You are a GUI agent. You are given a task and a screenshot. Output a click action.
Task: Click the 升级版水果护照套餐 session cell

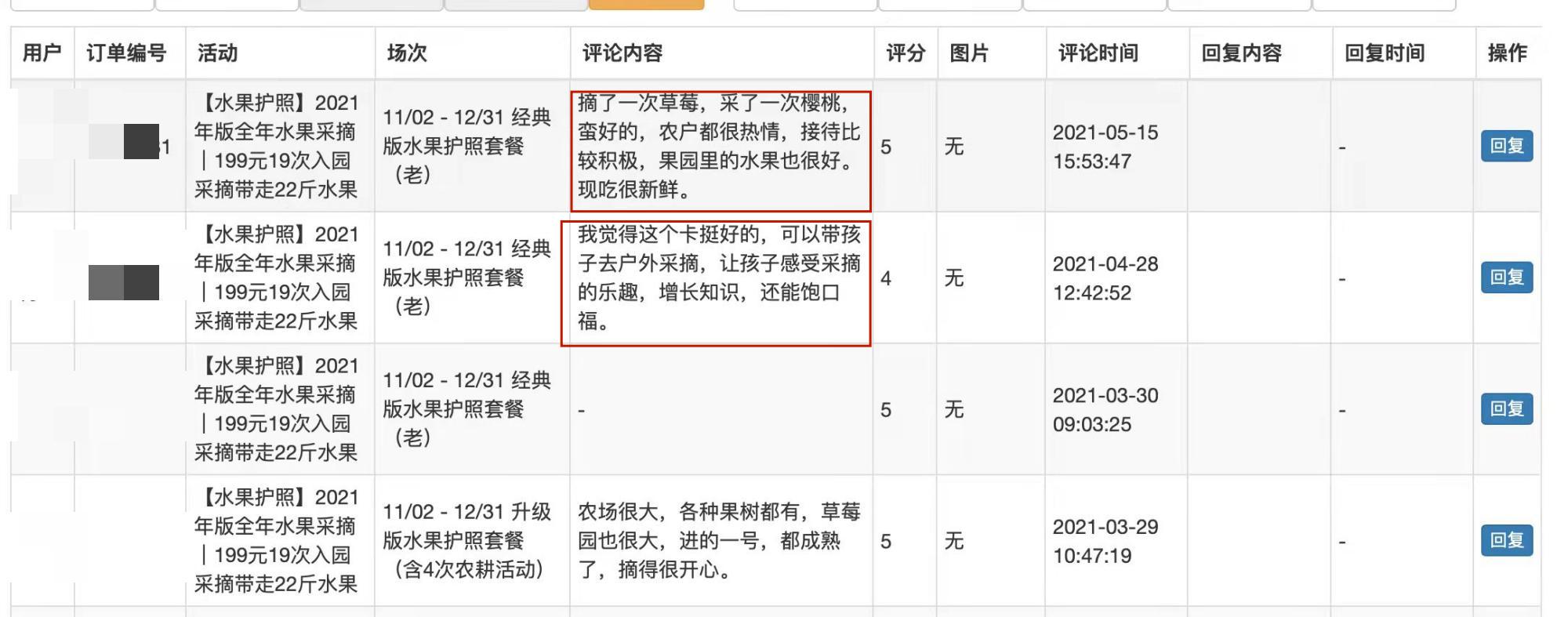coord(469,541)
